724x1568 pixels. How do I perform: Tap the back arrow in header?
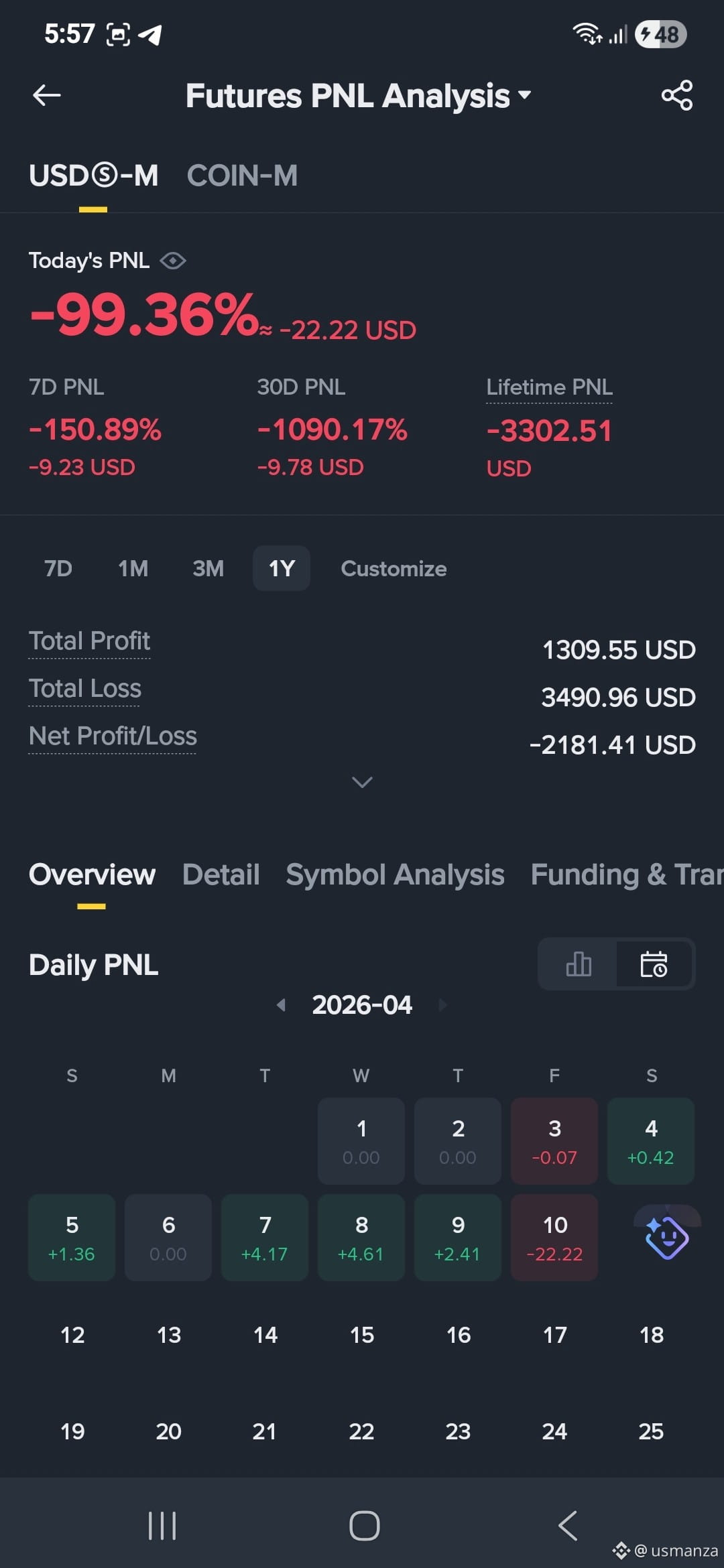pyautogui.click(x=47, y=95)
